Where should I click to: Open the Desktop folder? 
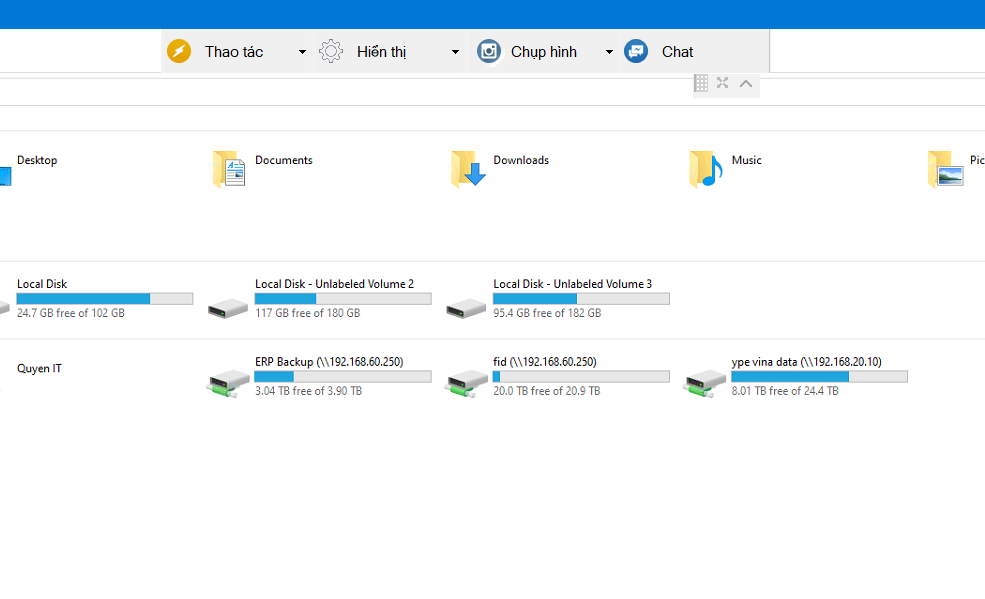pyautogui.click(x=36, y=160)
